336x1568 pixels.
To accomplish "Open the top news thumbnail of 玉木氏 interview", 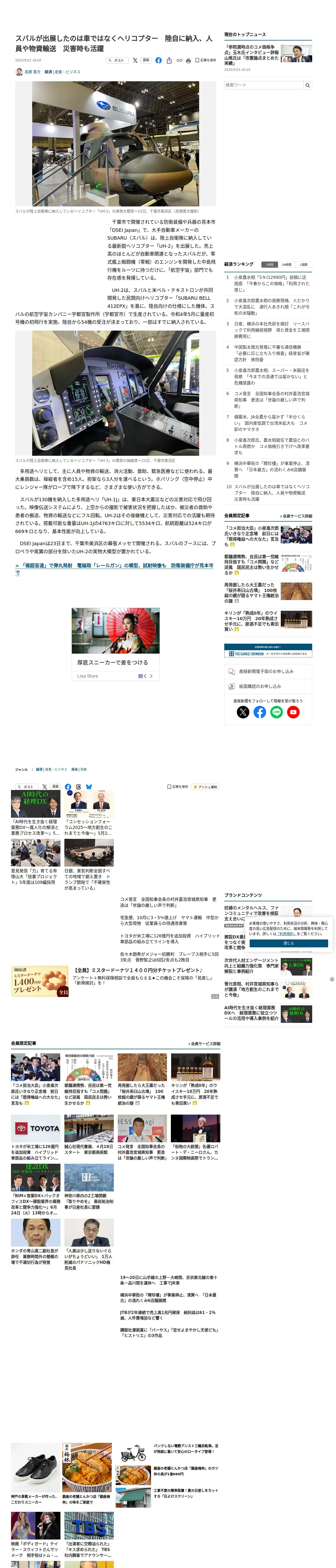I will [x=296, y=54].
